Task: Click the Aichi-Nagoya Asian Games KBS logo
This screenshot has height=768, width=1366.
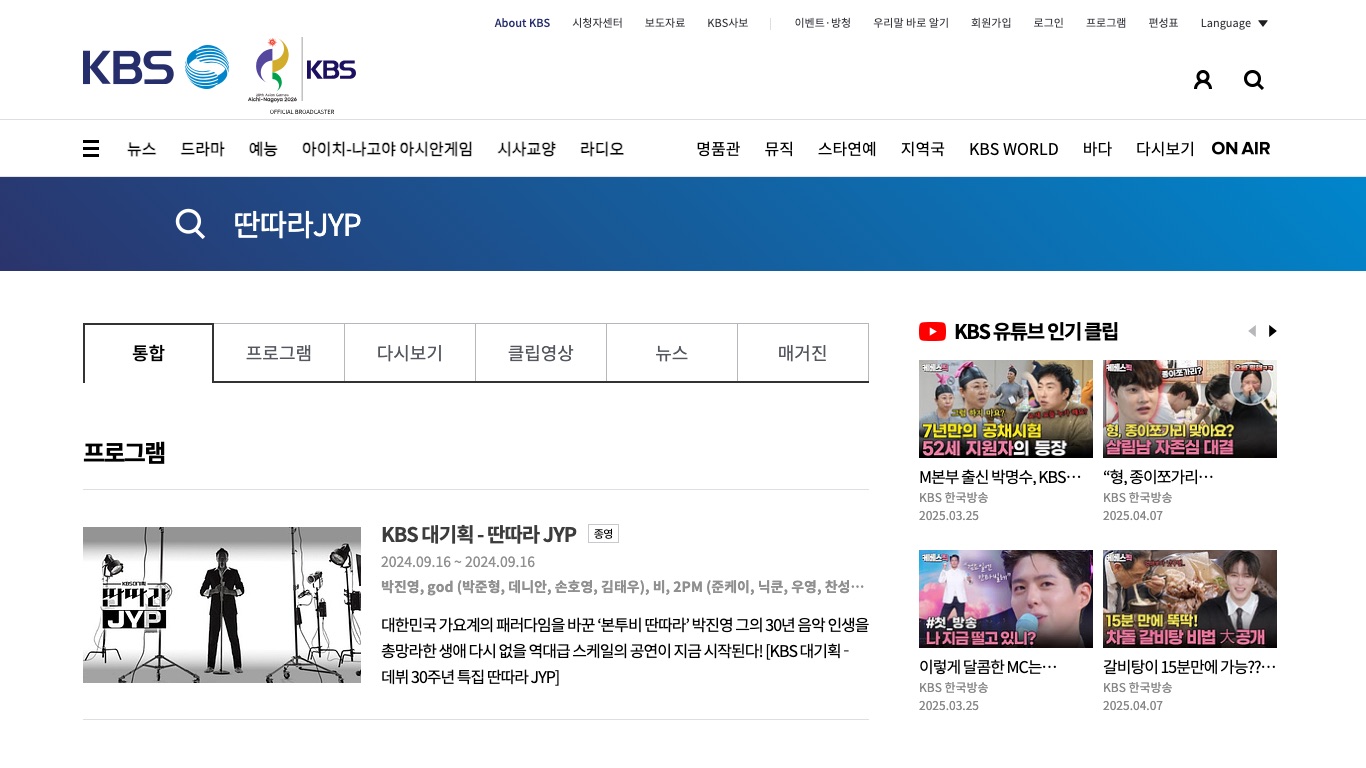Action: coord(302,75)
